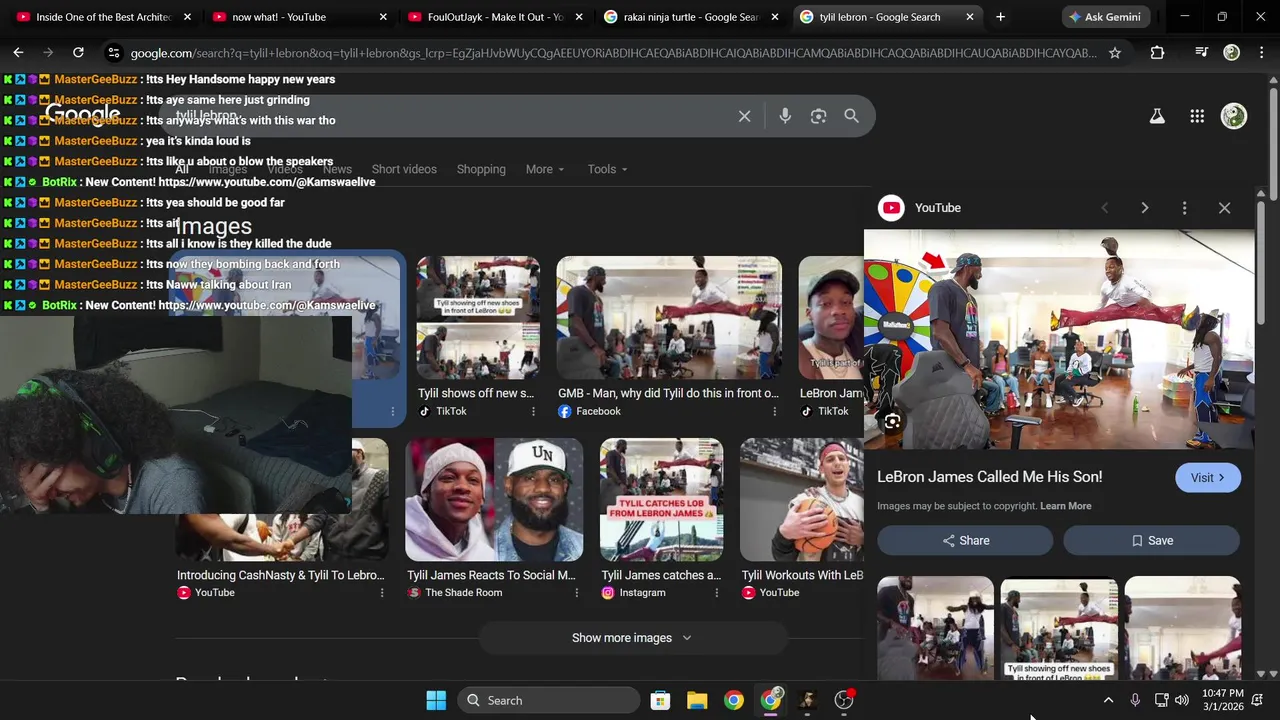Open the media controls icon in Chrome toolbar
Screen dimensions: 1280x720
point(1202,53)
